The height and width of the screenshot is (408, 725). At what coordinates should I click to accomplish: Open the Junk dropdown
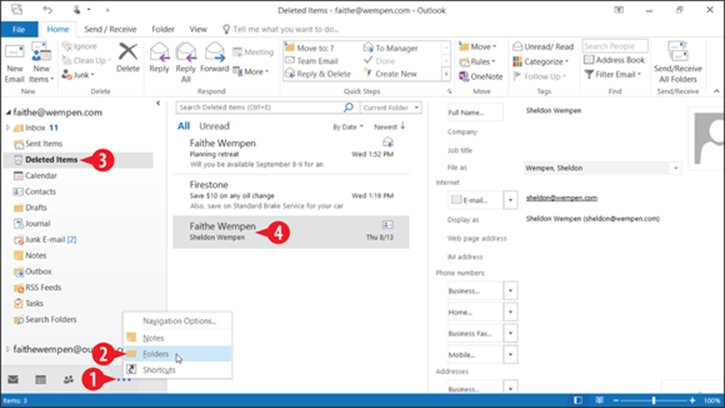point(78,74)
